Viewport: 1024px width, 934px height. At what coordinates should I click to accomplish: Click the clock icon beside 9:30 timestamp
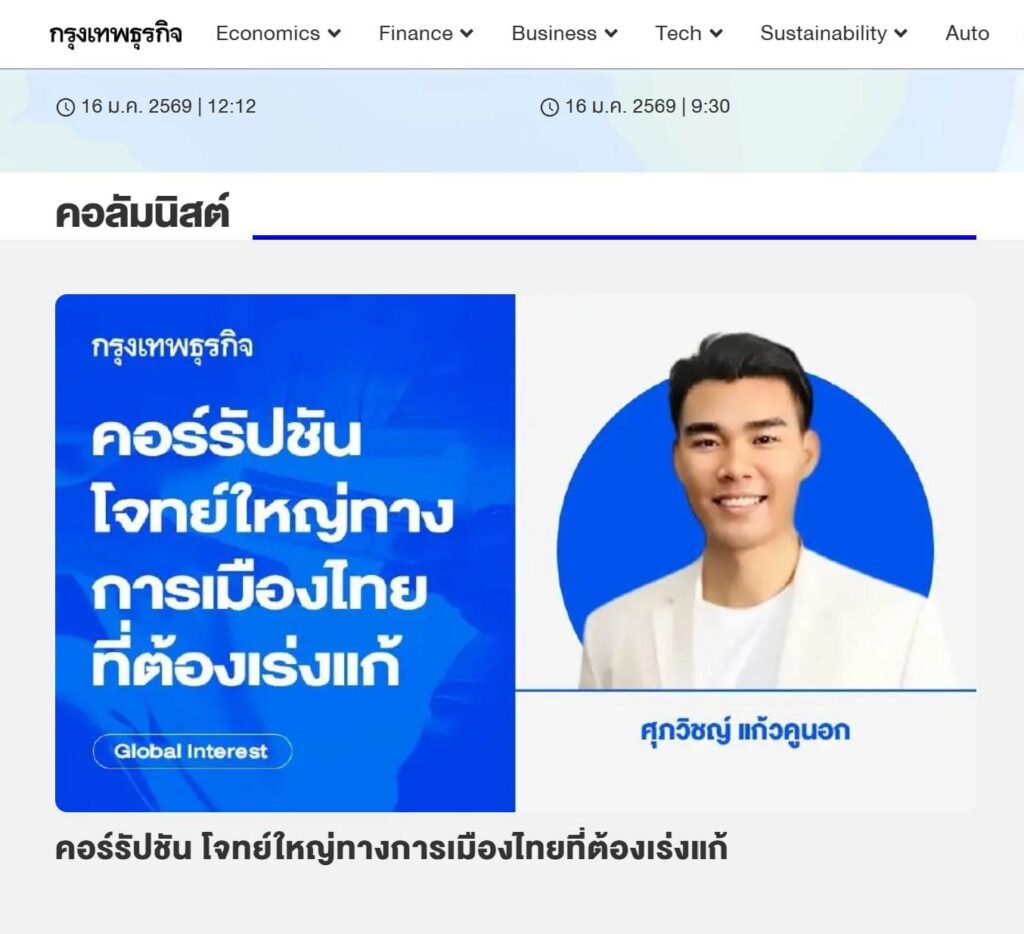pyautogui.click(x=550, y=106)
